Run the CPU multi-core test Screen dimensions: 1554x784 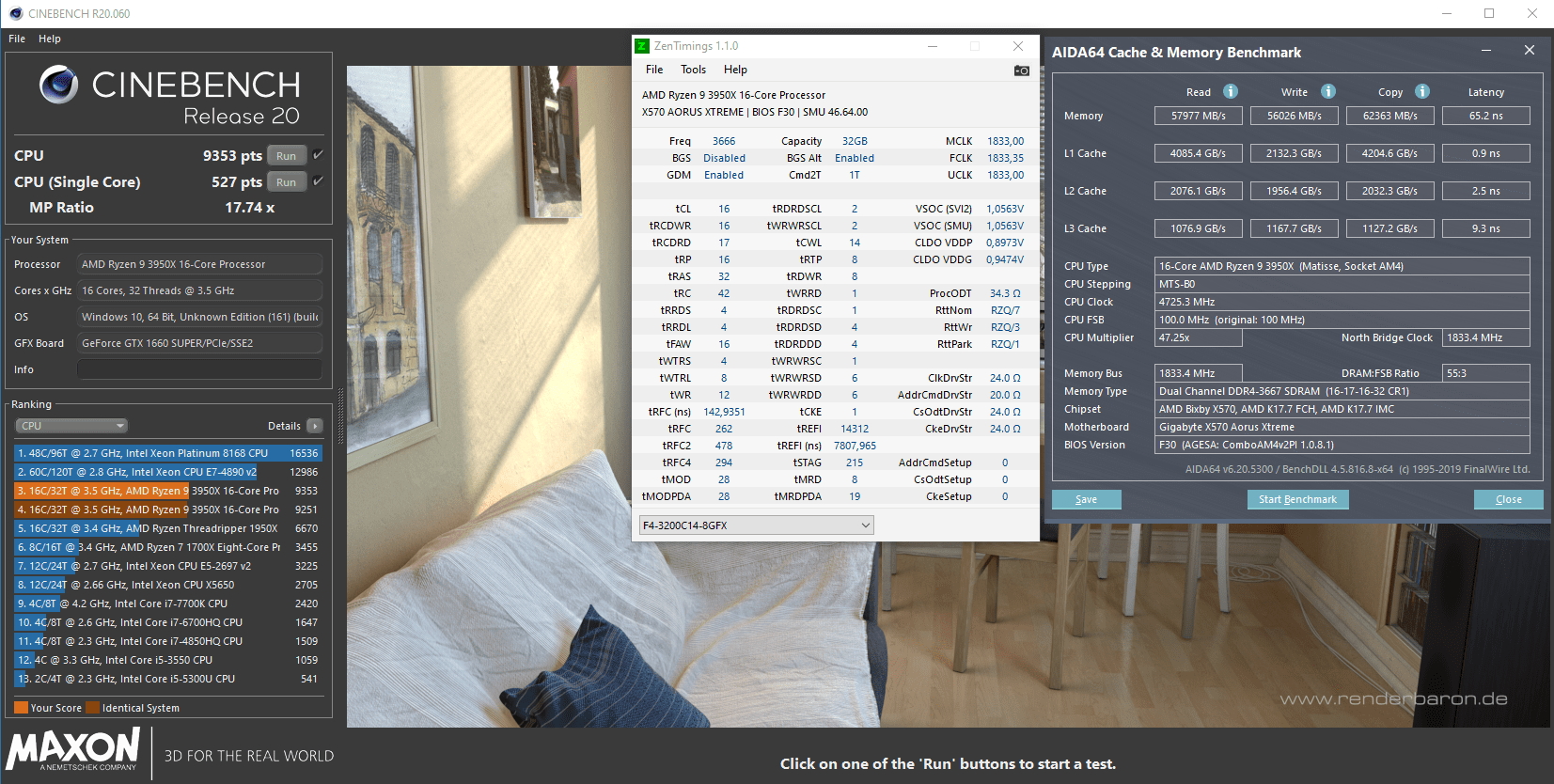click(x=287, y=156)
